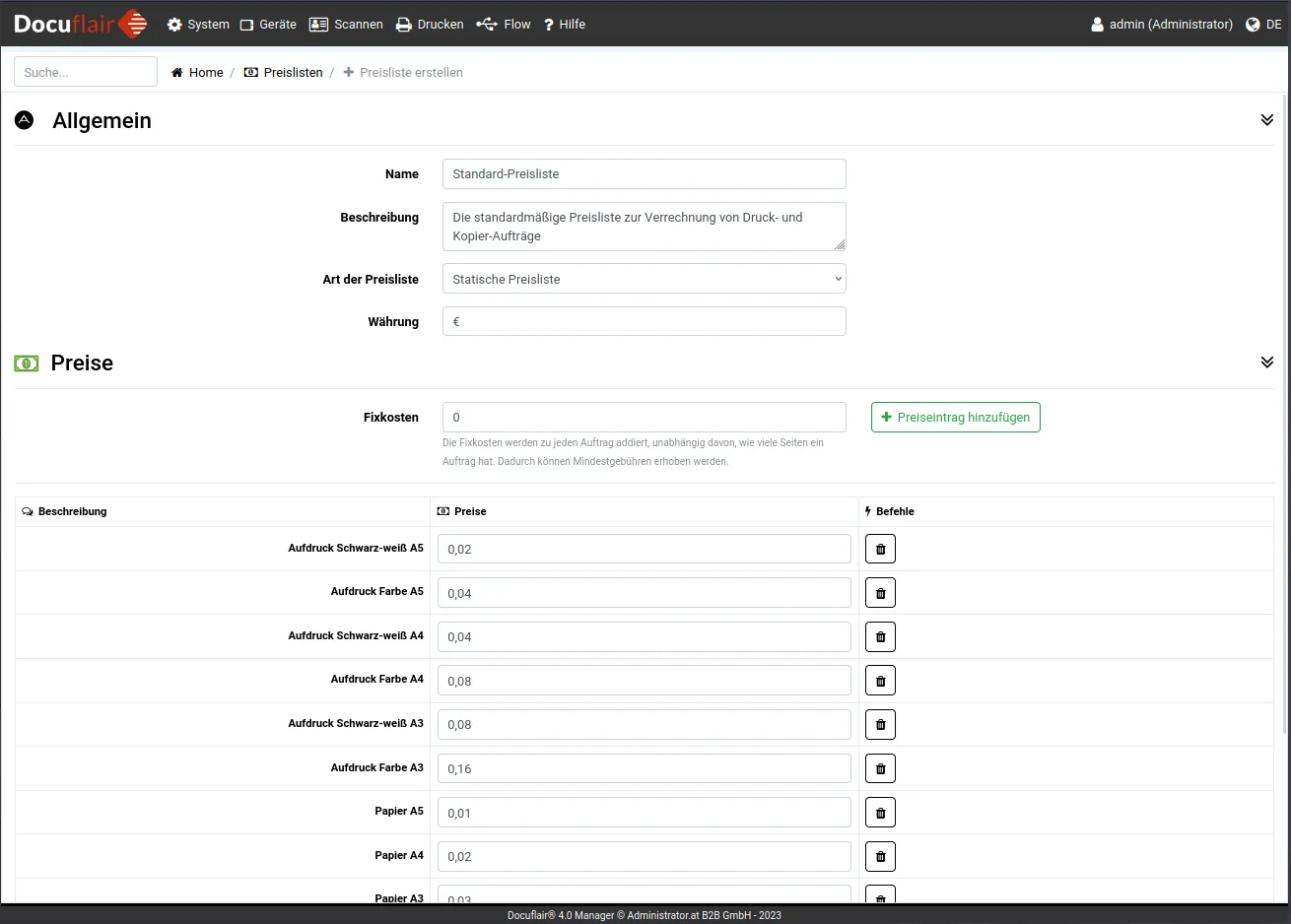Open the Flow menu
1291x924 pixels.
[504, 24]
